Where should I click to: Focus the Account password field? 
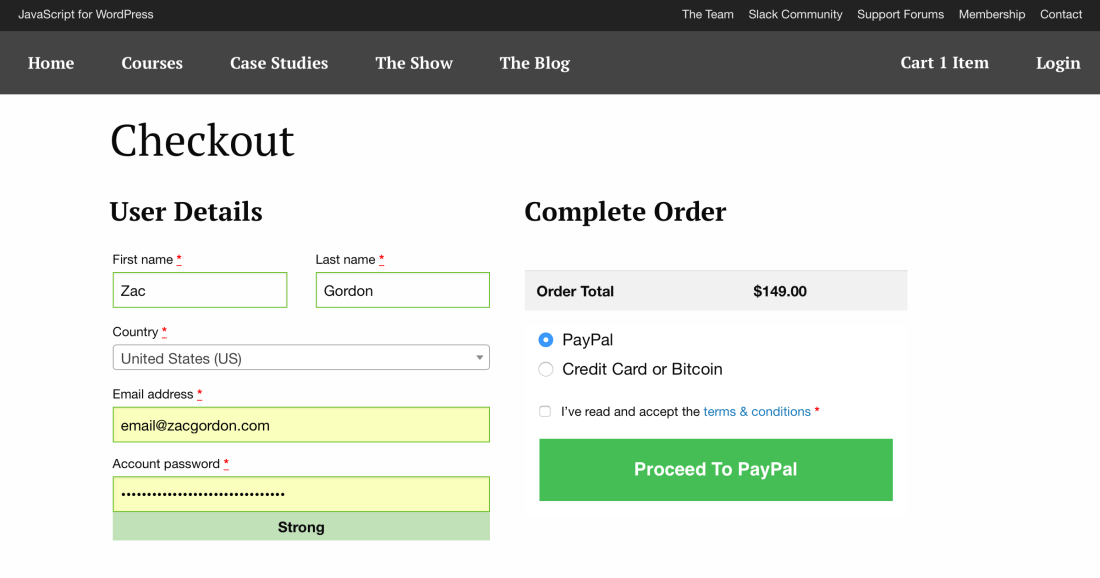[301, 494]
